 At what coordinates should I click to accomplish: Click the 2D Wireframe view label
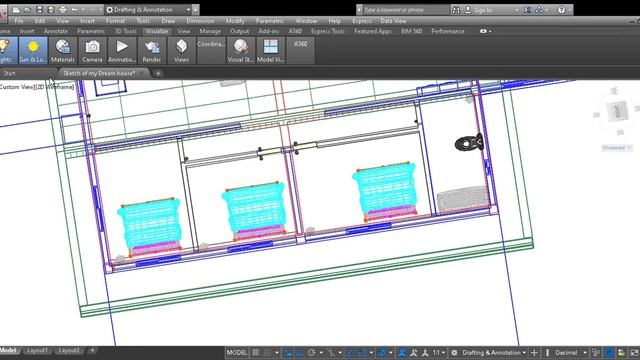56,87
